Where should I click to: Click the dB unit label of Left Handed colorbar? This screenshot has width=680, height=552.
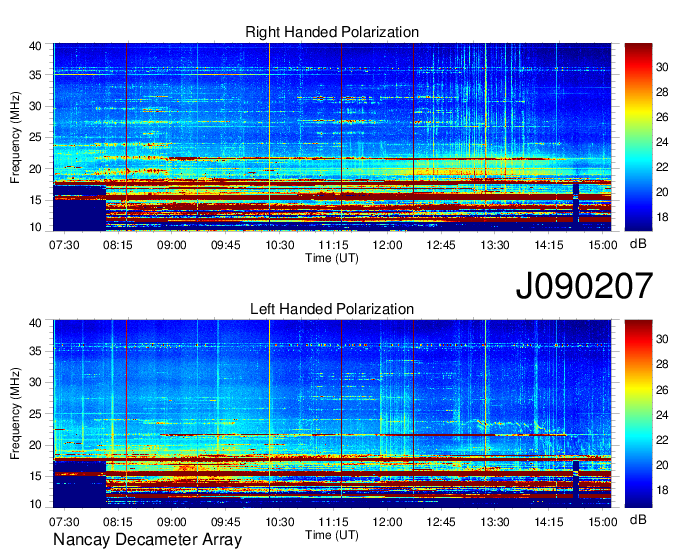coord(638,520)
